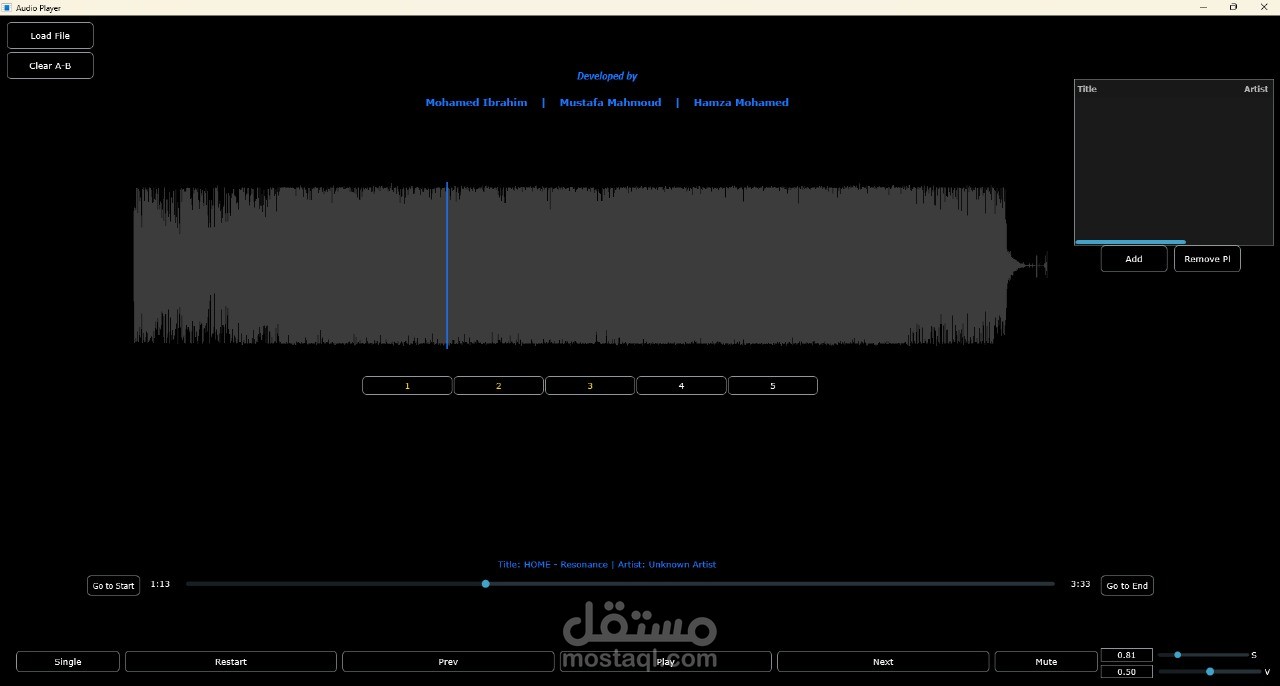Clear the A-B loop selection
The width and height of the screenshot is (1280, 686).
tap(50, 65)
